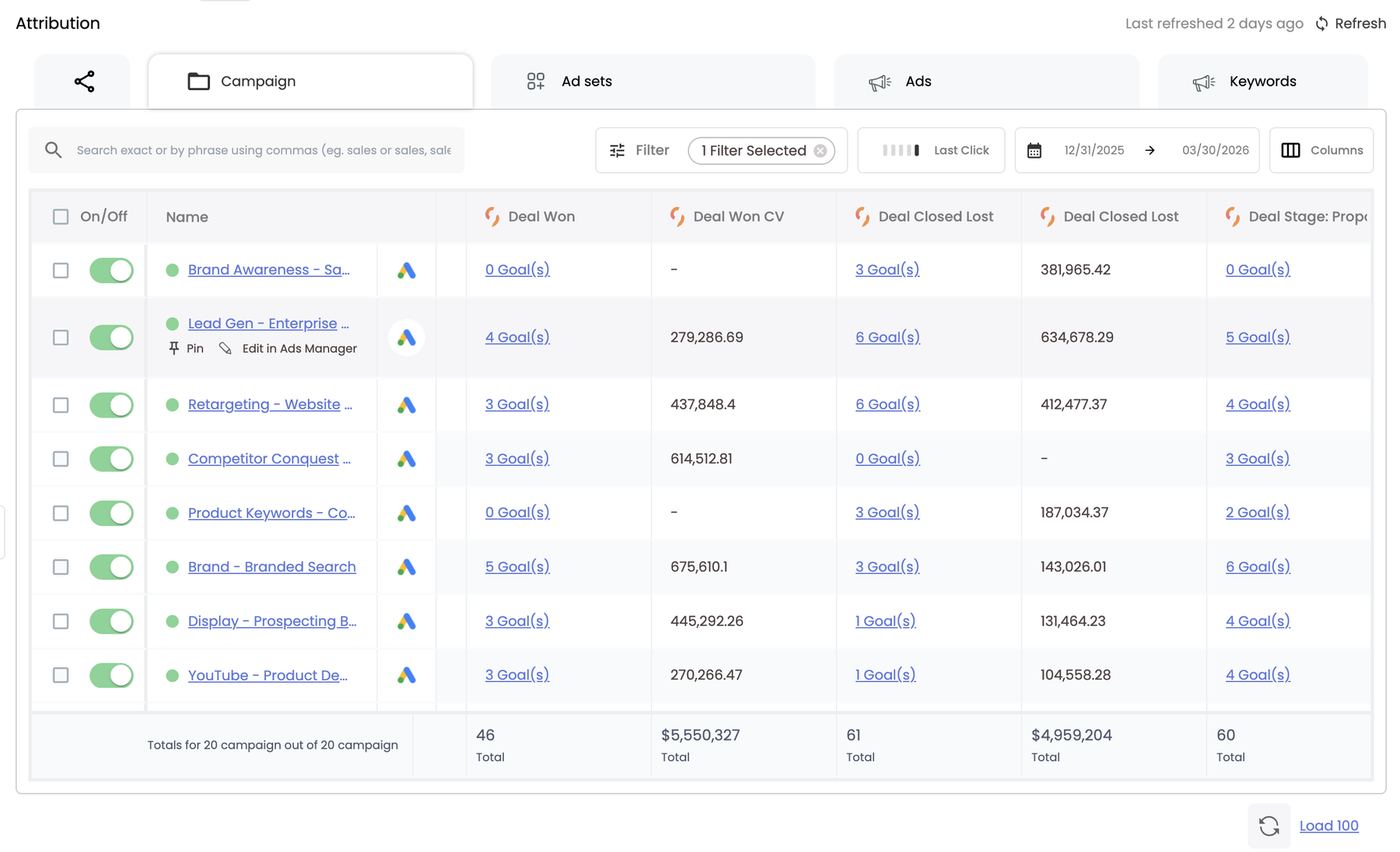
Task: Check the Retargeting - Website row checkbox
Action: (x=60, y=405)
